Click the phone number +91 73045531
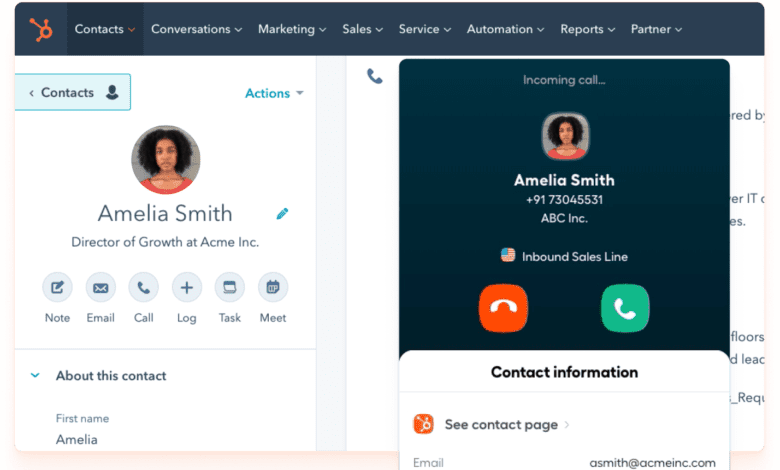This screenshot has height=470, width=780. click(x=565, y=200)
